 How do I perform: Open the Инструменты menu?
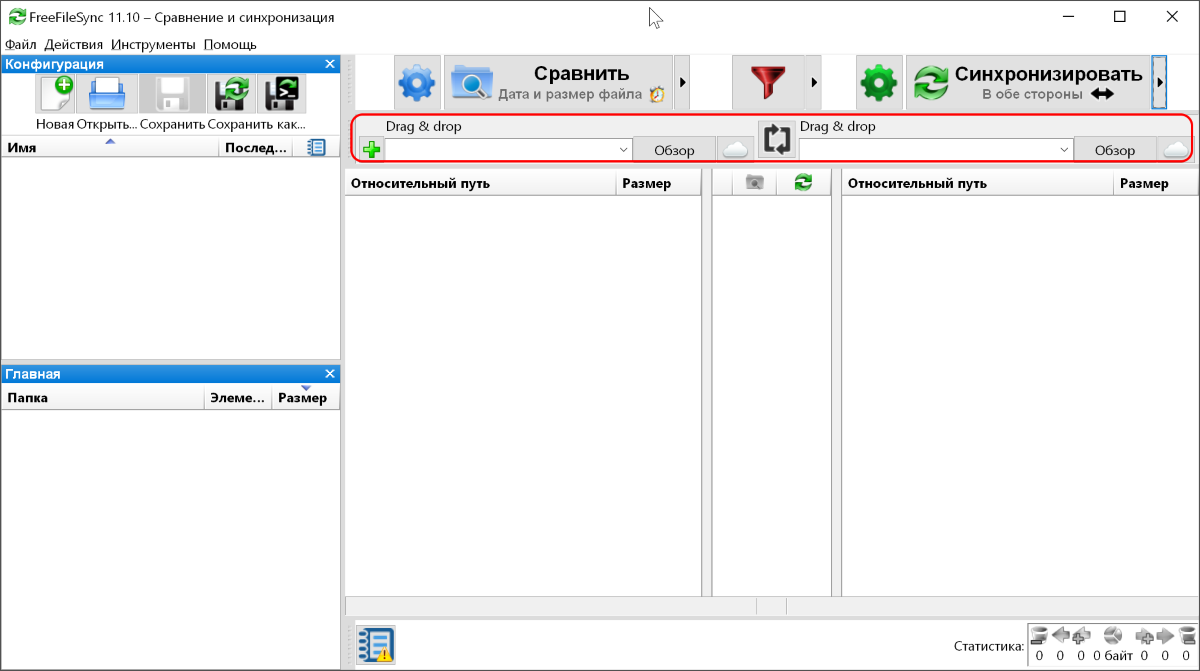(153, 44)
